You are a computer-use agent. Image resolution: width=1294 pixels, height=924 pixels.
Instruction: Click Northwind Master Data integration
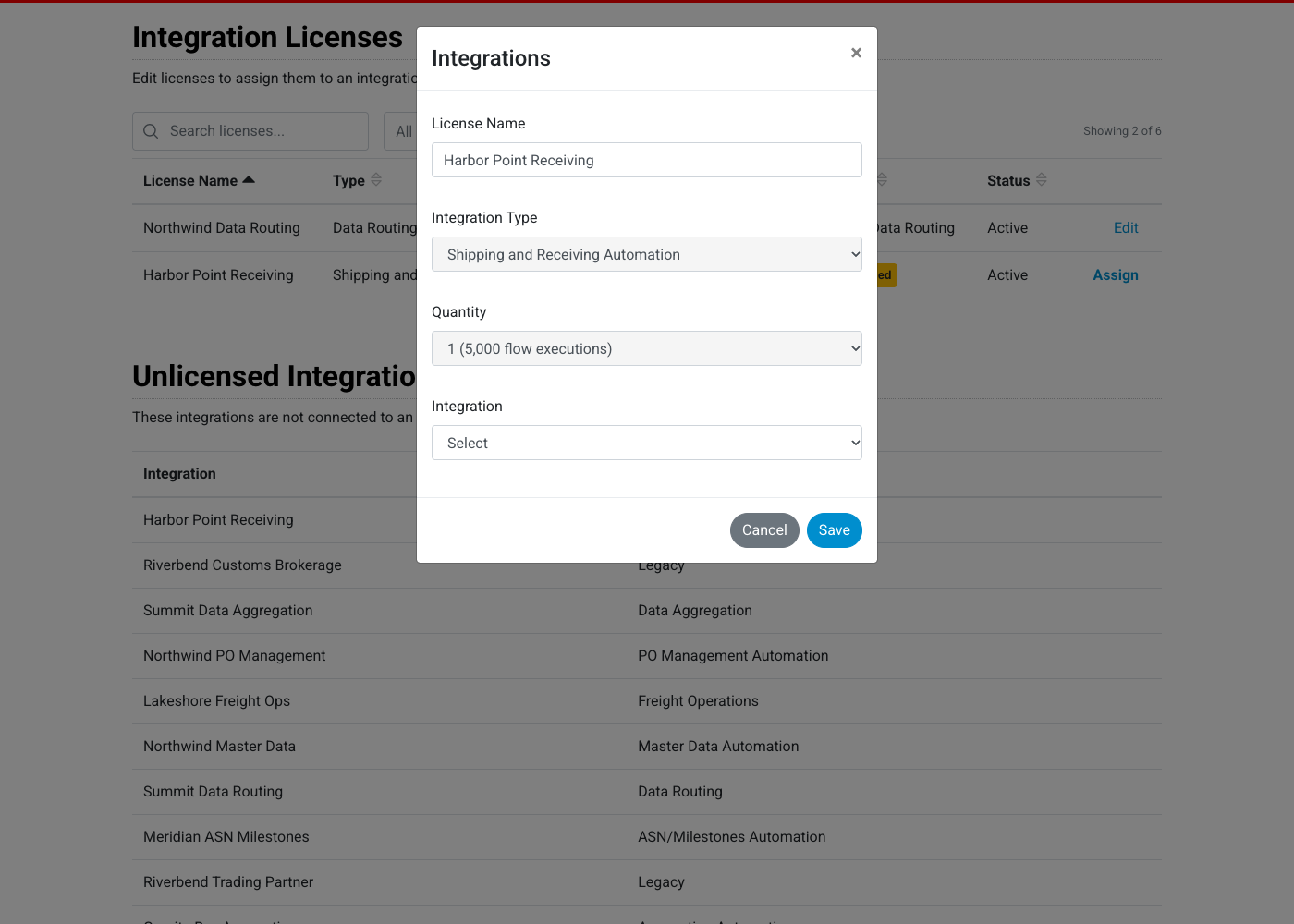tap(220, 747)
